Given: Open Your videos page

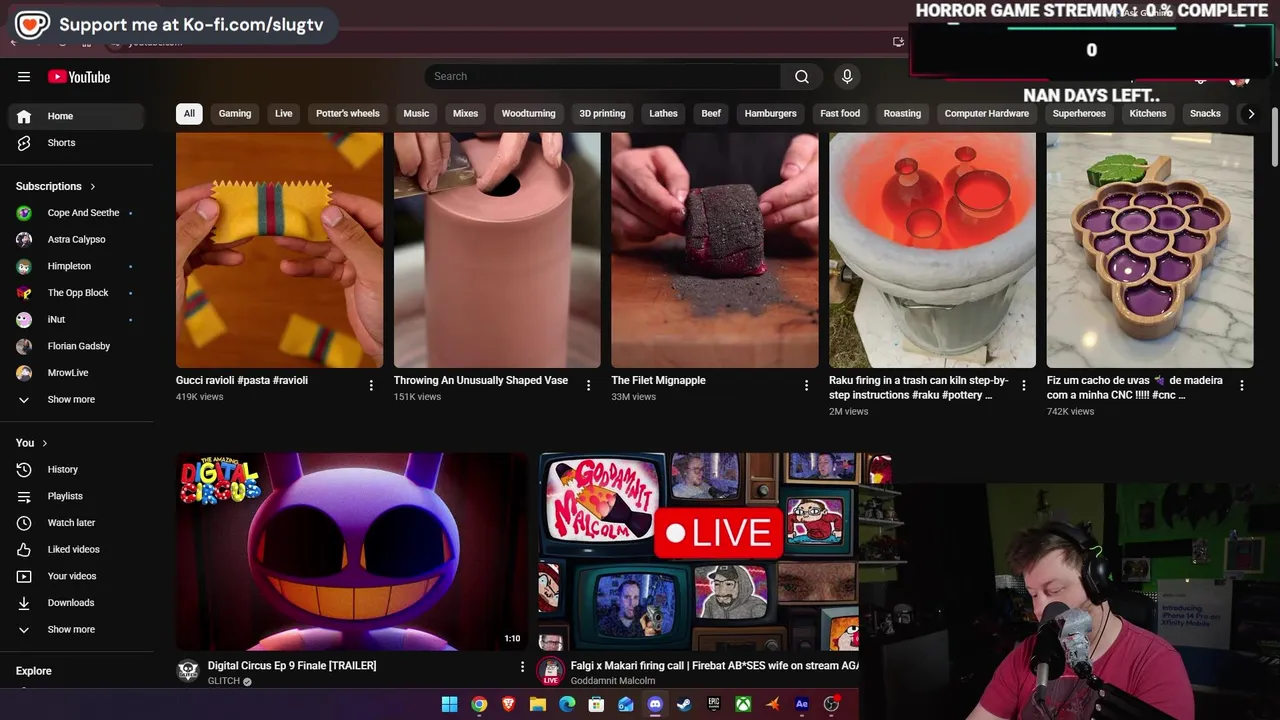Looking at the screenshot, I should point(76,576).
